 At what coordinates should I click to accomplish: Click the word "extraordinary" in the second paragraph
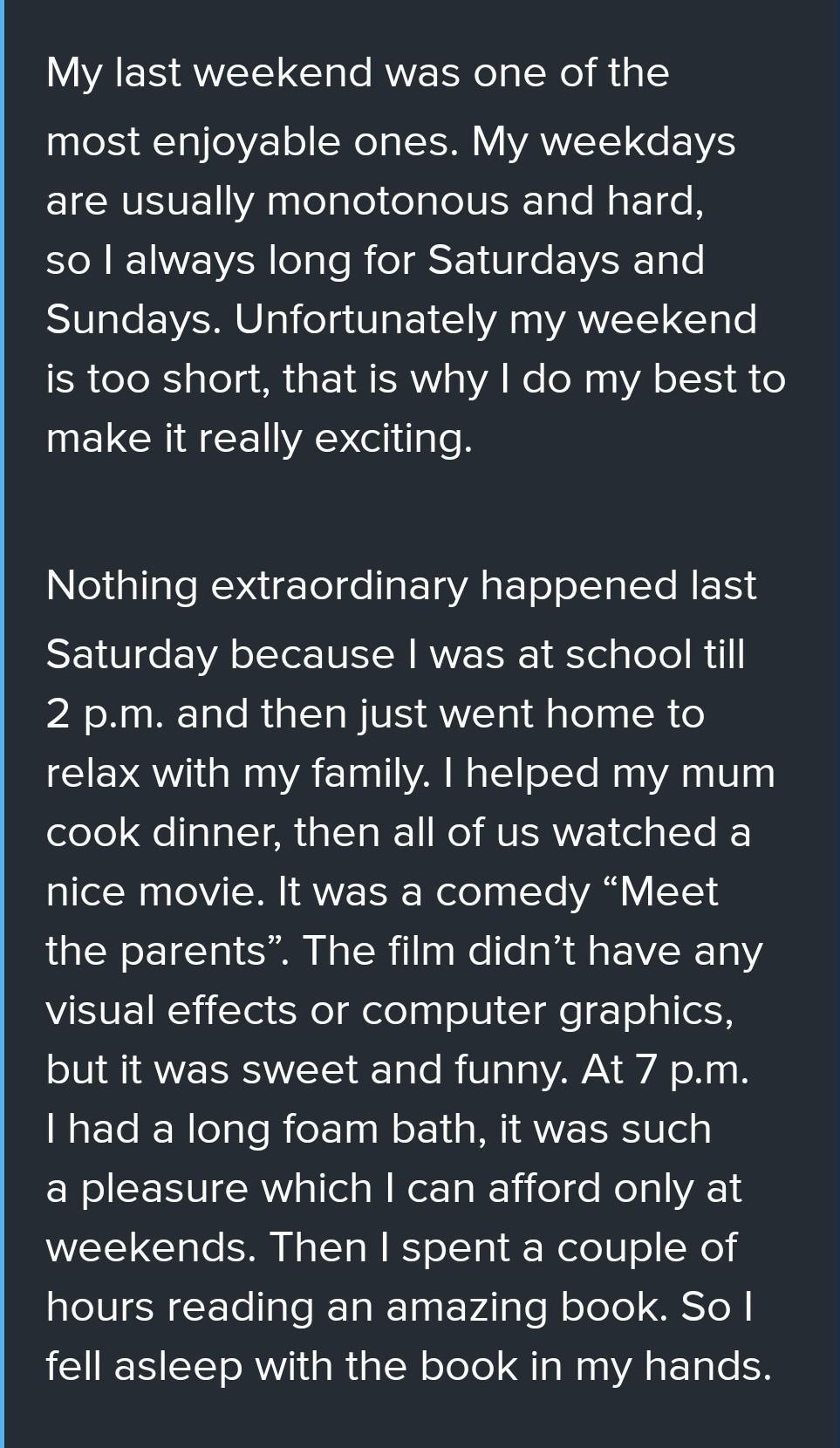tap(340, 587)
